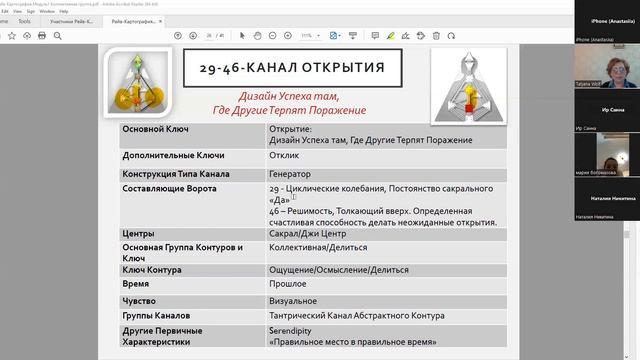Click the Сакрал/Джи Центр cell

pyautogui.click(x=307, y=234)
